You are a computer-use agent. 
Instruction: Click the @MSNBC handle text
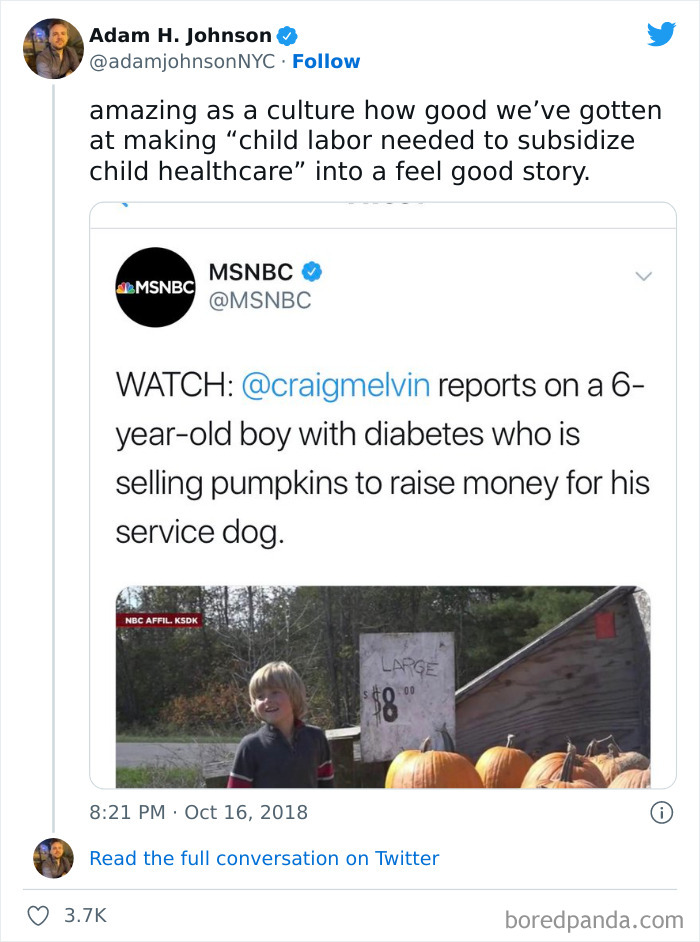click(260, 300)
